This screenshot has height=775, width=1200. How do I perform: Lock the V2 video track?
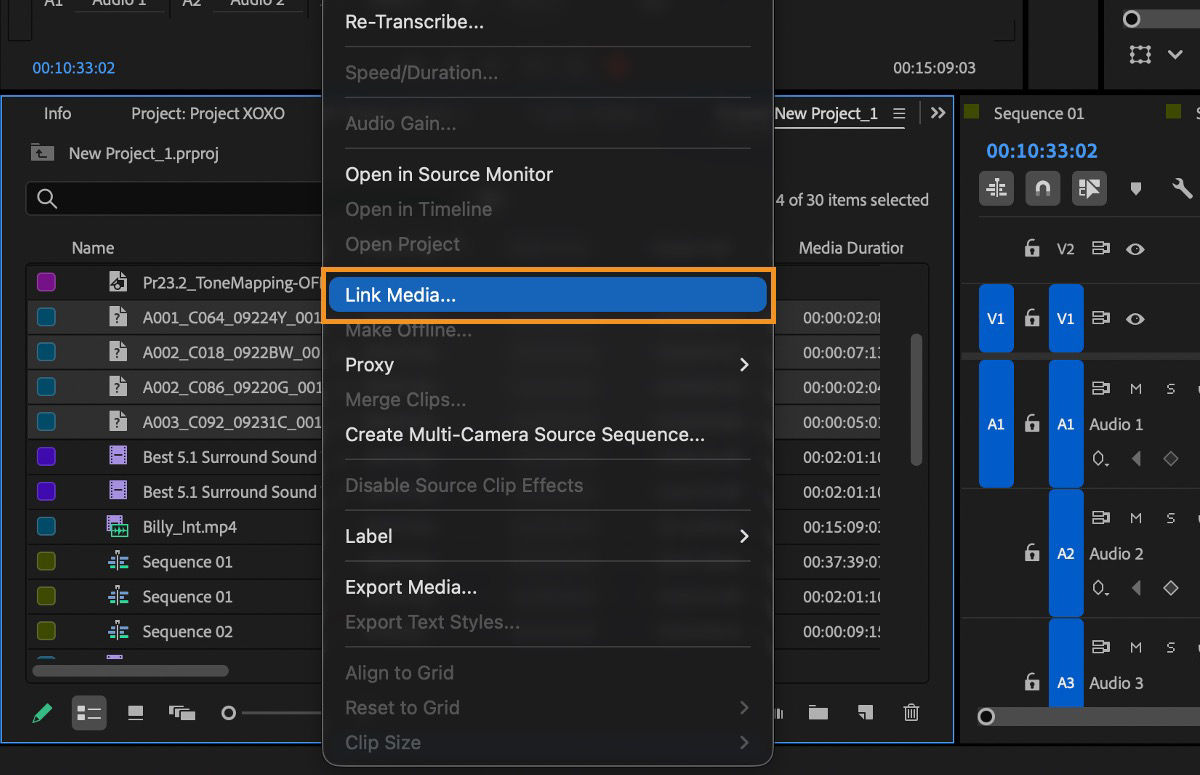(x=1031, y=248)
